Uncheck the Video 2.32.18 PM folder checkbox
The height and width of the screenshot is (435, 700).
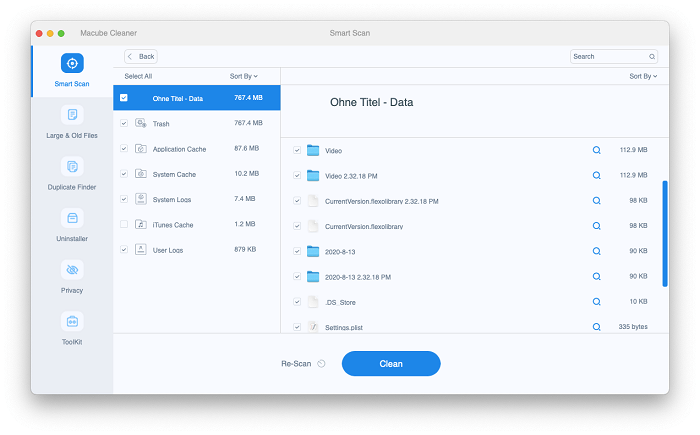[x=297, y=175]
